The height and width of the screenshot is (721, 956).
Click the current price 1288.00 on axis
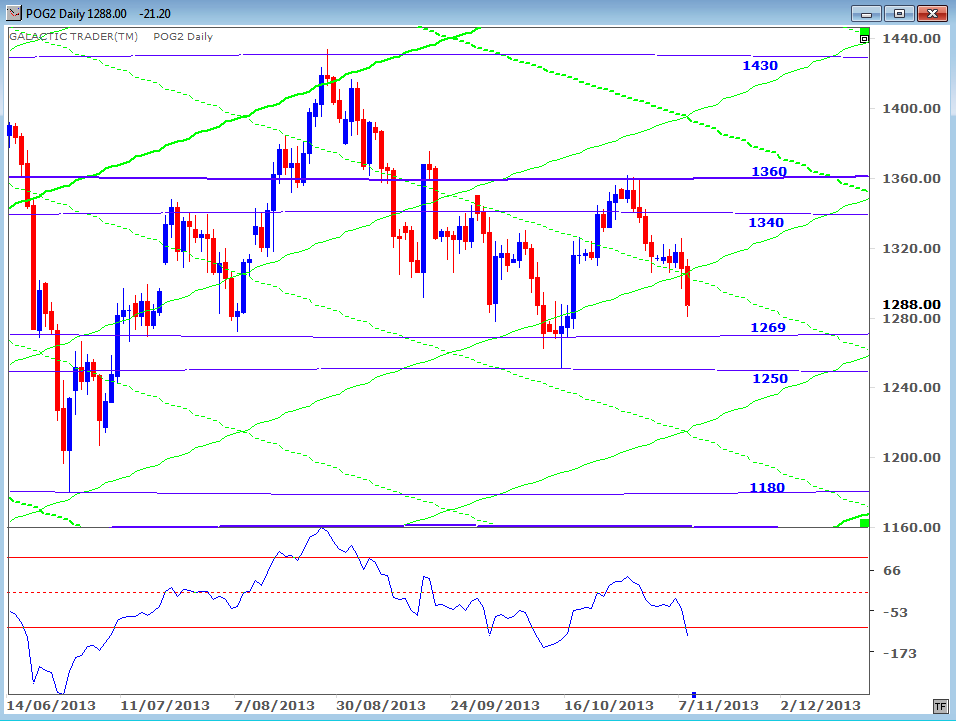911,304
